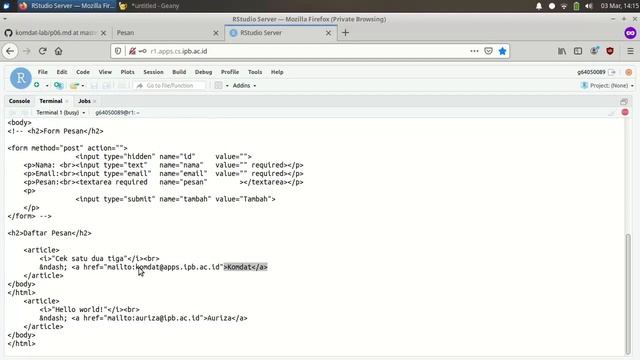Image resolution: width=640 pixels, height=360 pixels.
Task: Click the red uBlock shield extension icon
Action: tap(610, 51)
